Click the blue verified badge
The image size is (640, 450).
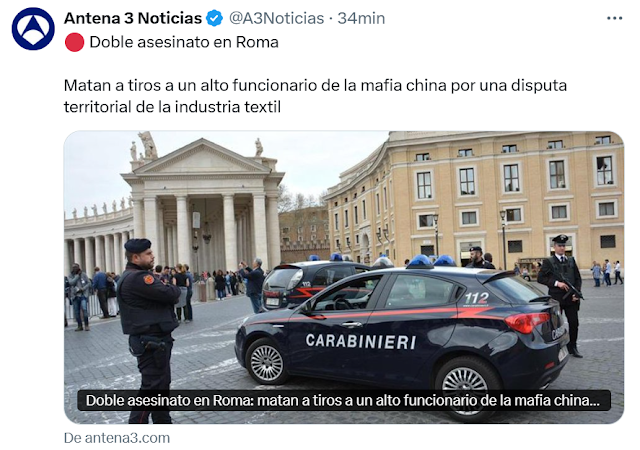[x=214, y=18]
